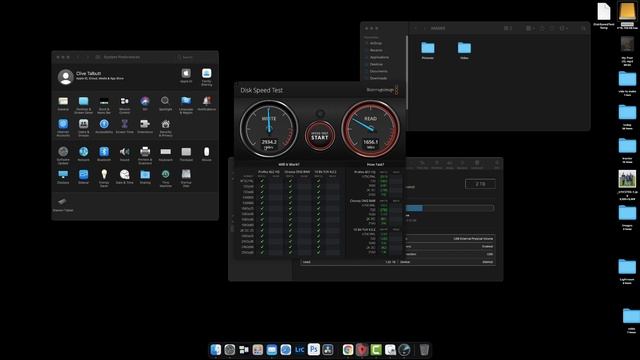Show all preferences grid button
Screen dimensions: 640x360
(98, 57)
